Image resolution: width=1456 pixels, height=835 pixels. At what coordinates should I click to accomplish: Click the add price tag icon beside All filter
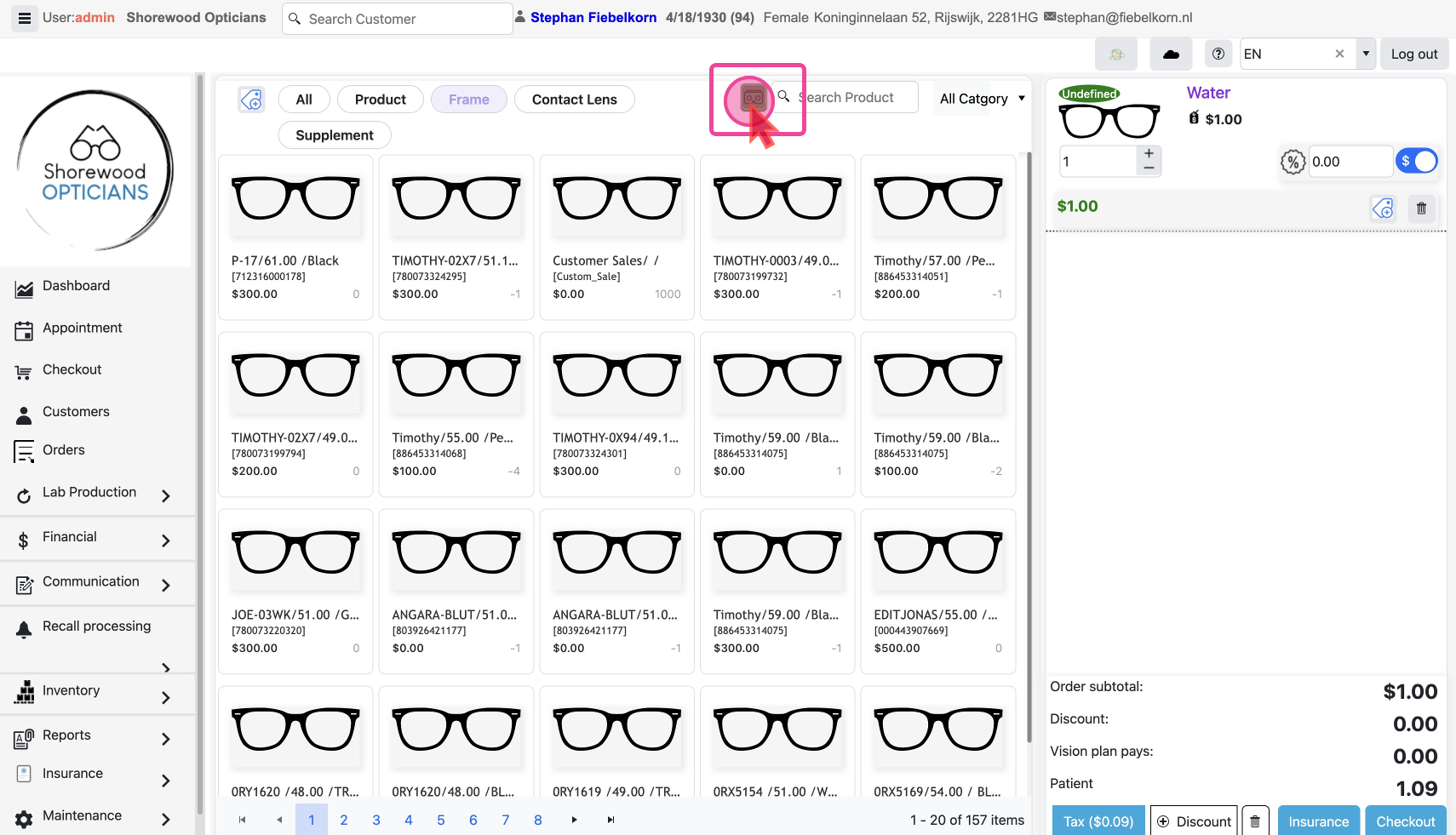(x=251, y=100)
